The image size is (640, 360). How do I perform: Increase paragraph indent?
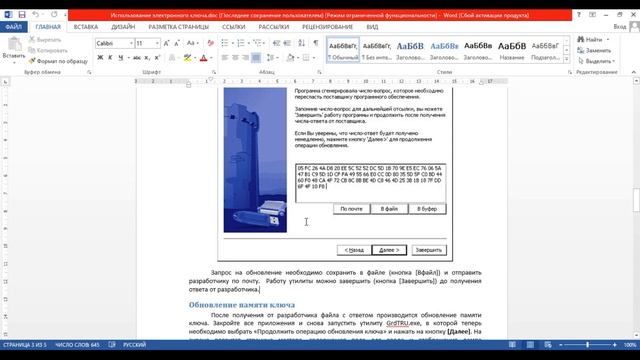click(x=287, y=43)
